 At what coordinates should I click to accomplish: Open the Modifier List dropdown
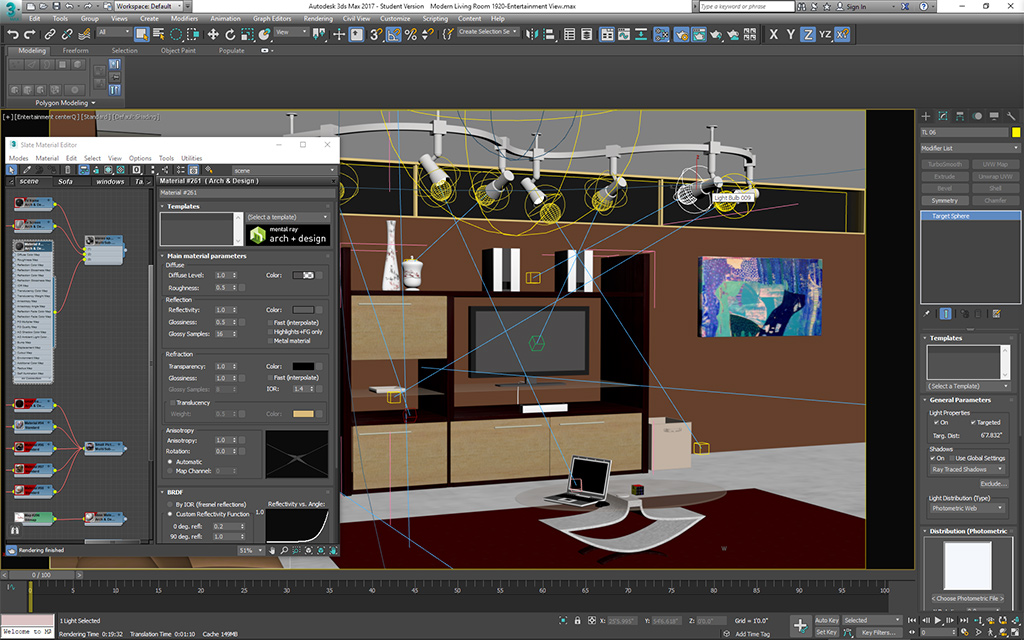(x=966, y=148)
